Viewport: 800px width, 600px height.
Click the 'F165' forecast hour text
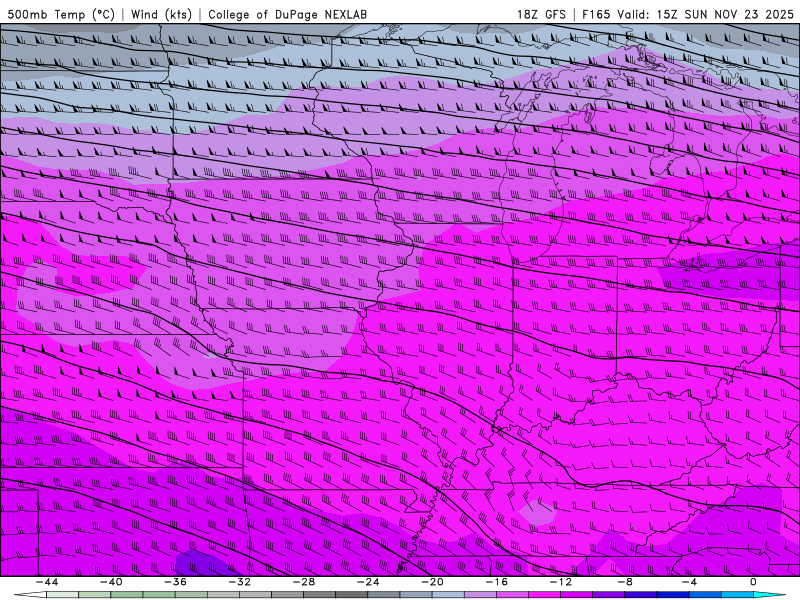click(x=596, y=14)
